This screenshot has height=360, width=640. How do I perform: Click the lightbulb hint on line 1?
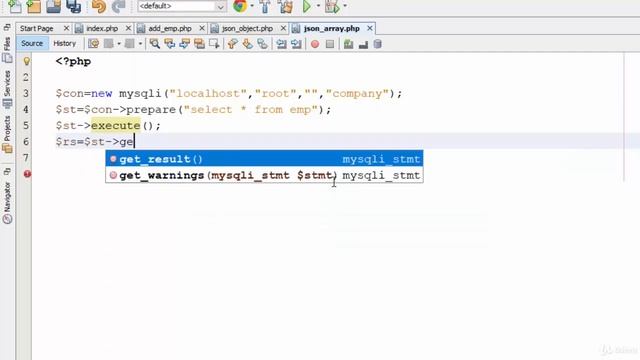coord(27,61)
